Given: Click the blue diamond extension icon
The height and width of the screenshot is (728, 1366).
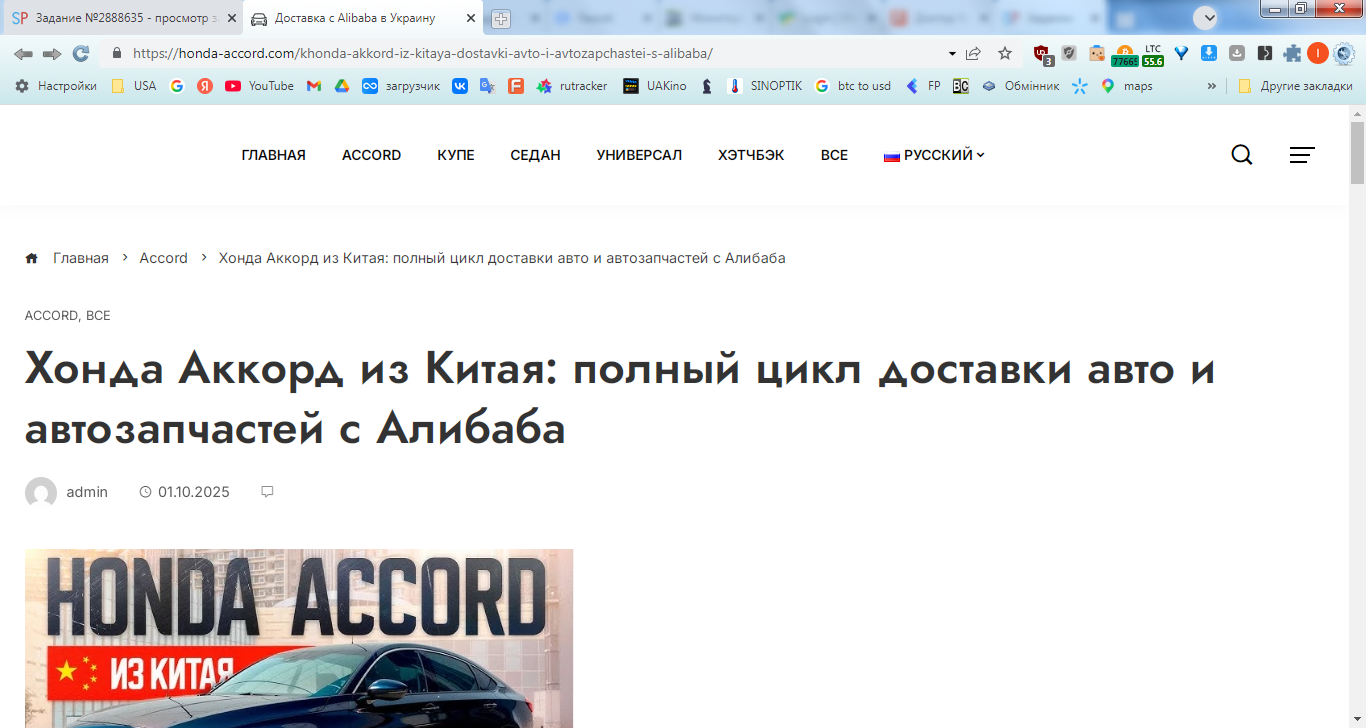Looking at the screenshot, I should 1181,54.
